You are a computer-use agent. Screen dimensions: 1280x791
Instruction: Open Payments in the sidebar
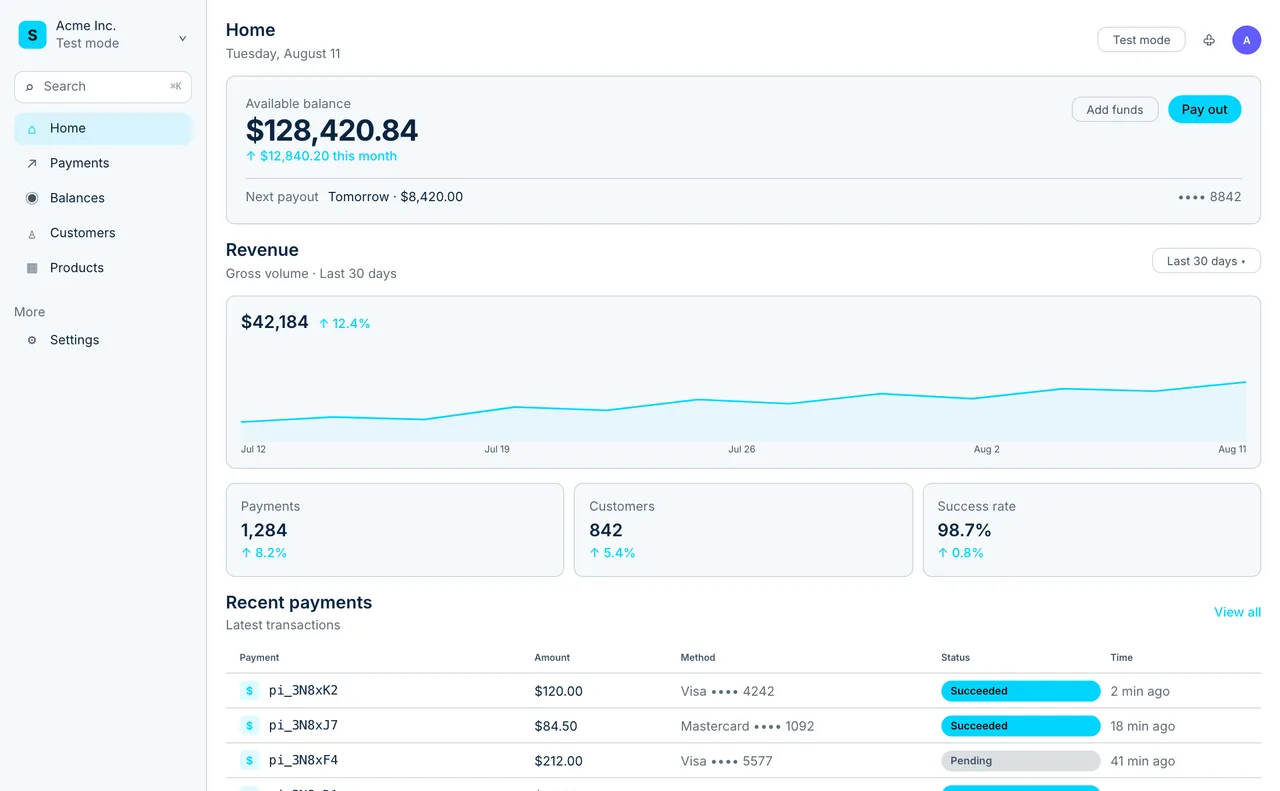[x=103, y=163]
